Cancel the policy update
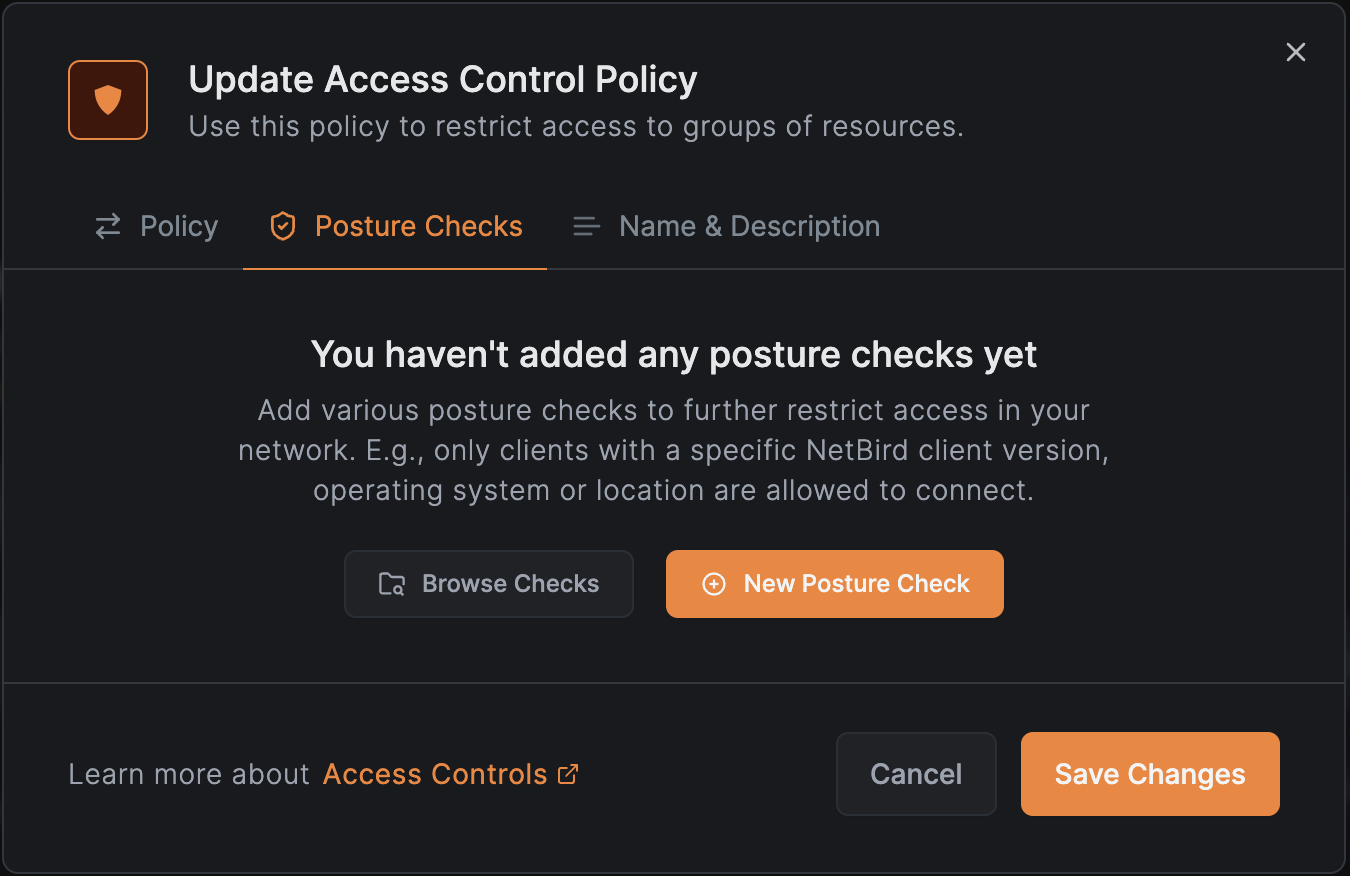The image size is (1350, 876). [x=915, y=773]
